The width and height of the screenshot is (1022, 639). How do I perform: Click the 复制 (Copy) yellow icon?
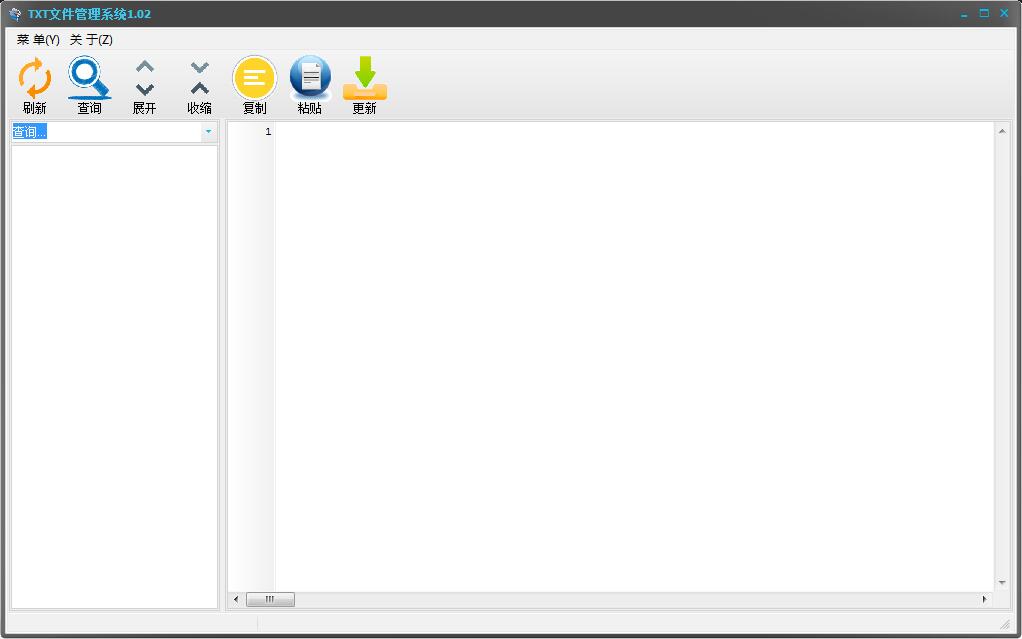click(253, 76)
